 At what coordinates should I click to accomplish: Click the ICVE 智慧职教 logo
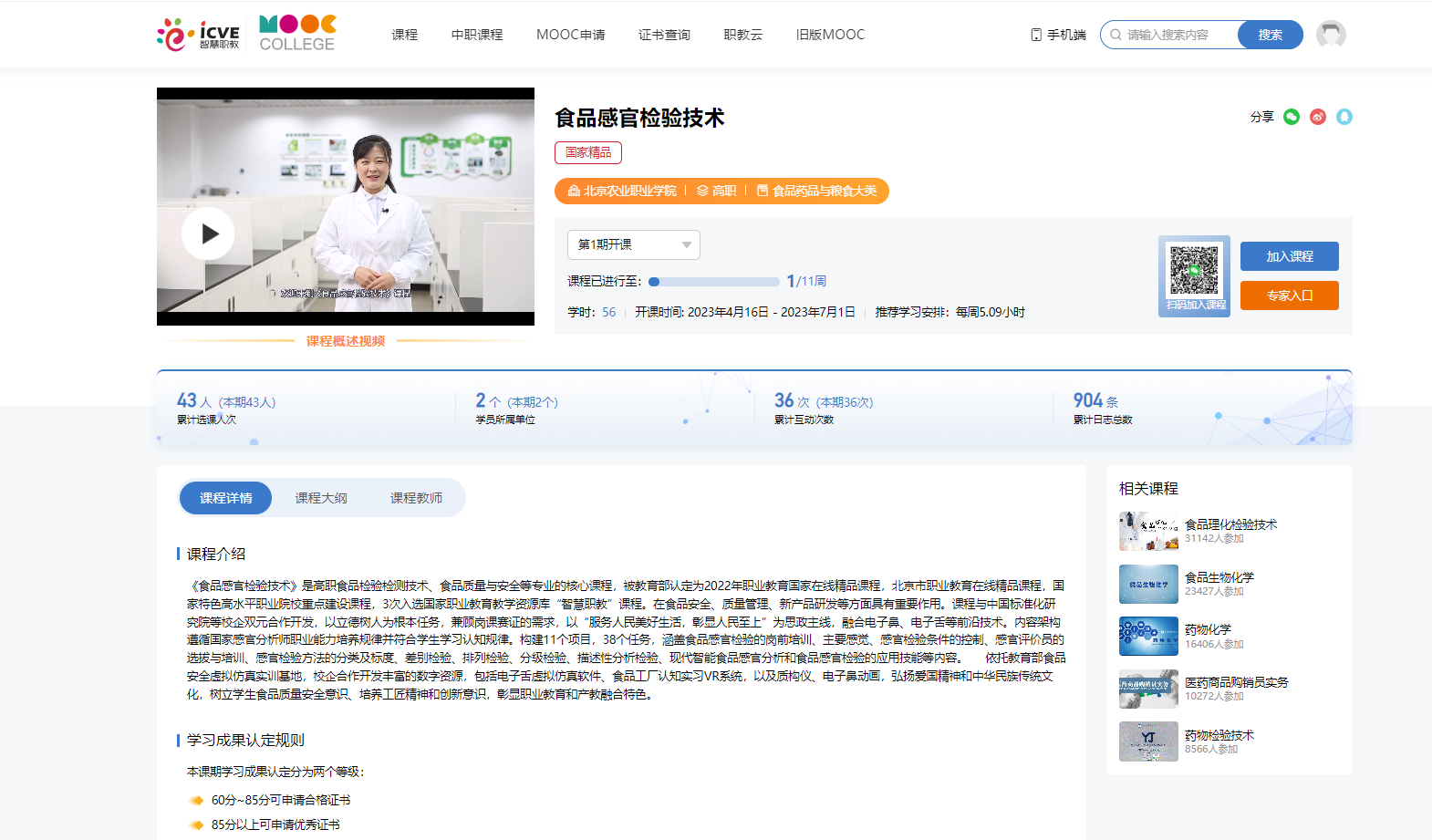[199, 35]
